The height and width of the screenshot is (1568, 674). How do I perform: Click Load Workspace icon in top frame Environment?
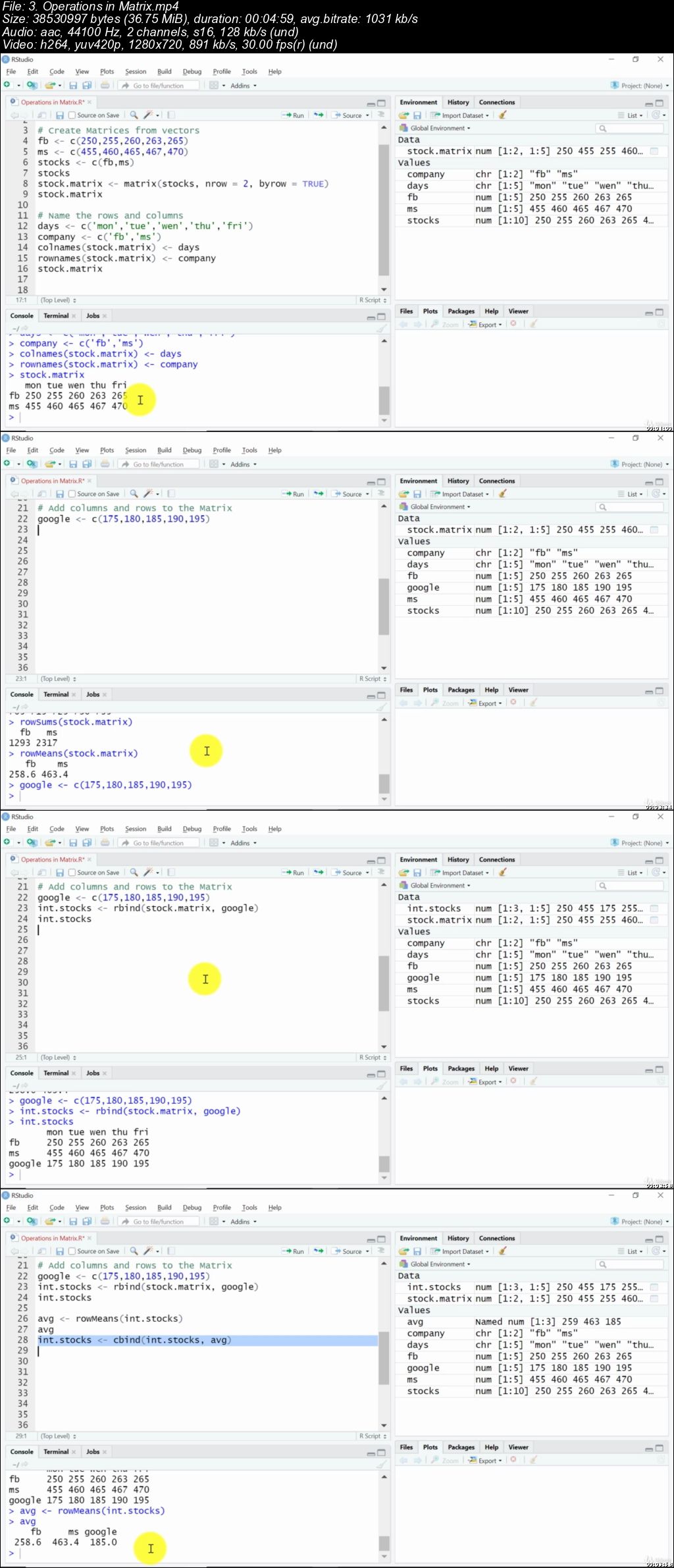[403, 115]
